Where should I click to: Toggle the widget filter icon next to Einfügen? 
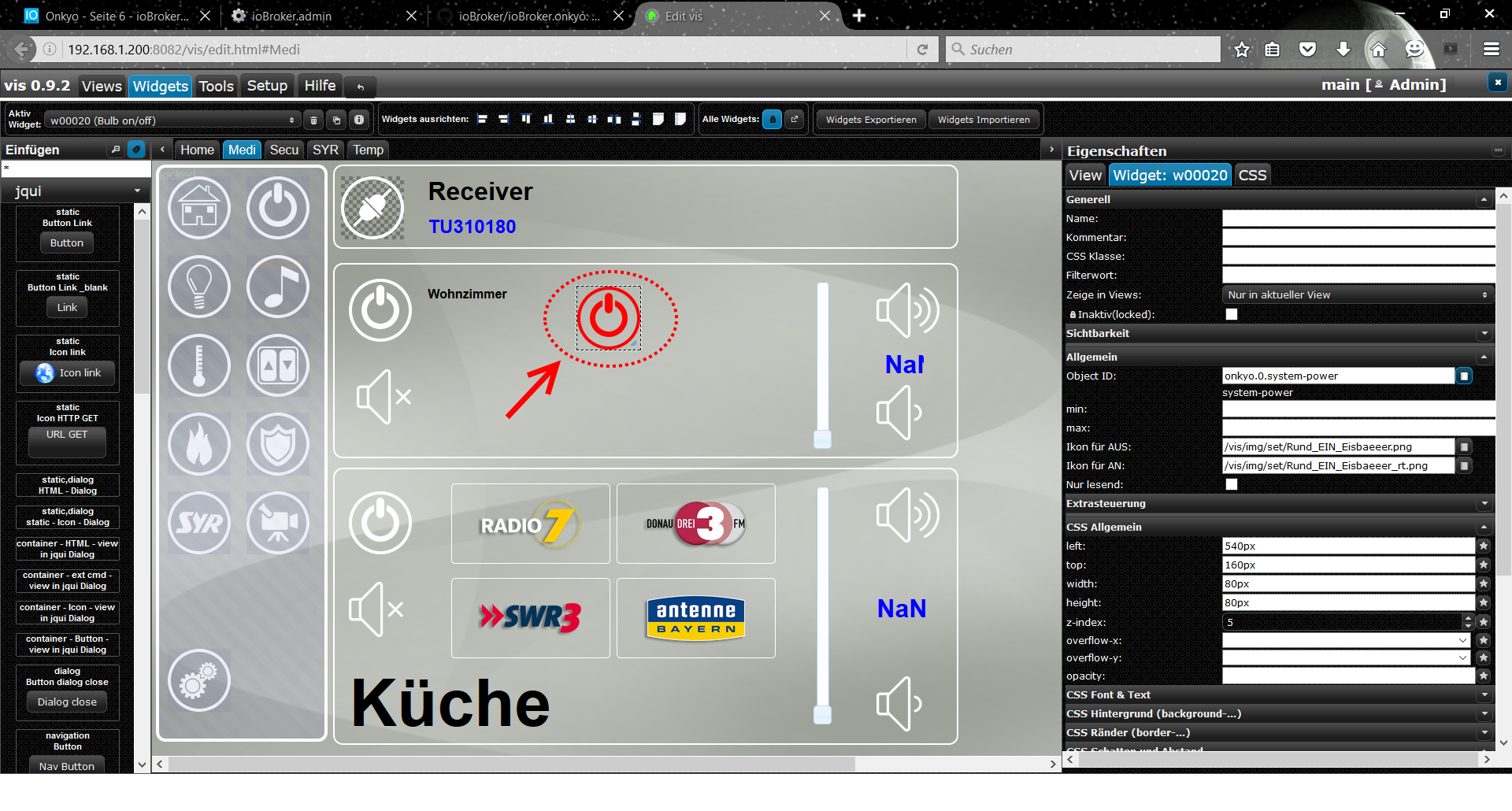(137, 149)
